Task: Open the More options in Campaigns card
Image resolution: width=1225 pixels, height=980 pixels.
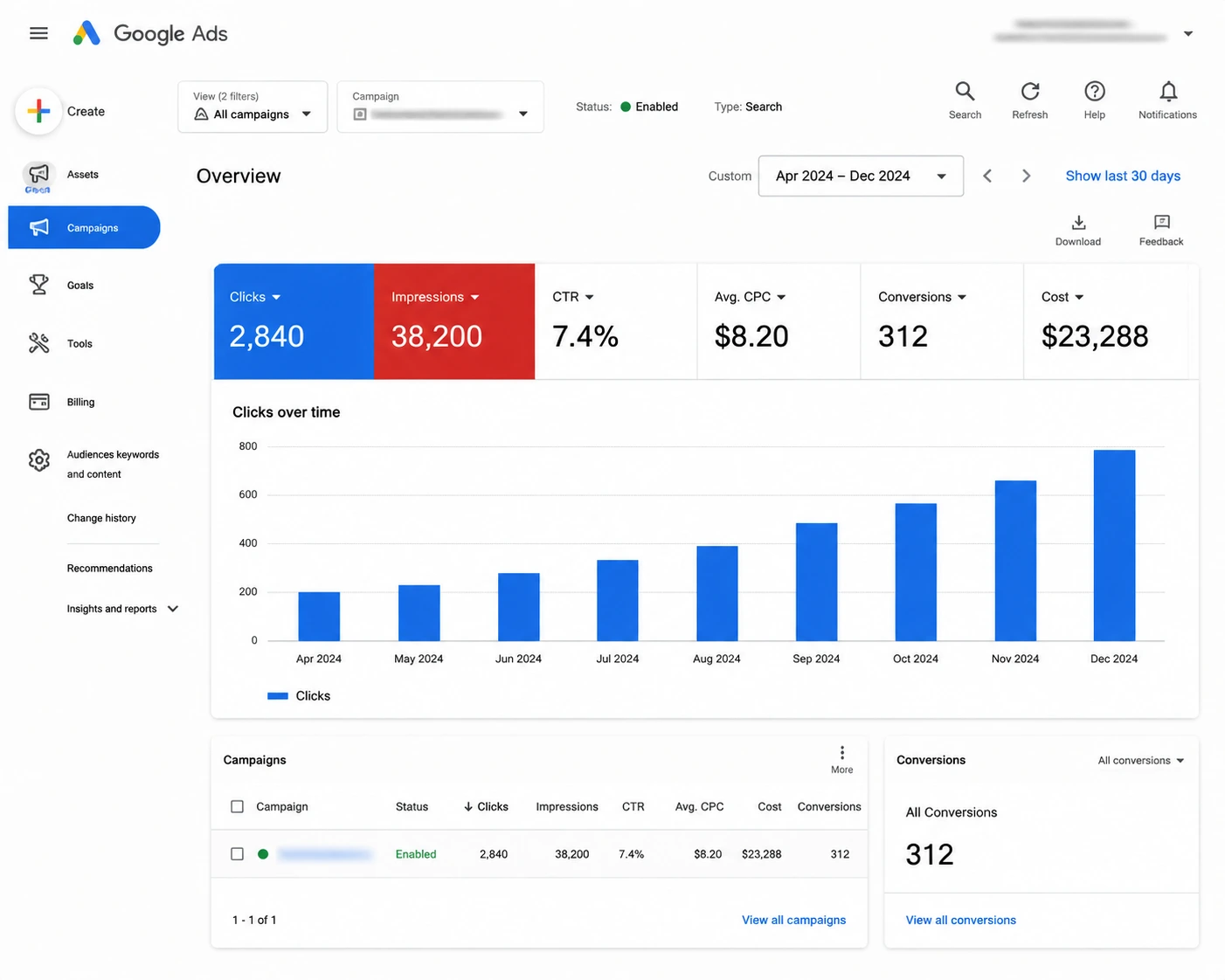Action: coord(841,760)
